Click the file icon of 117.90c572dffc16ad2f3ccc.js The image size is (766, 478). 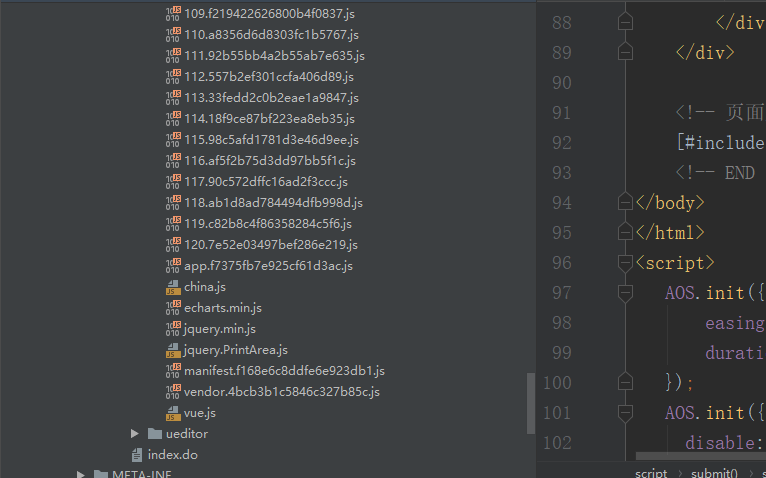coord(173,182)
